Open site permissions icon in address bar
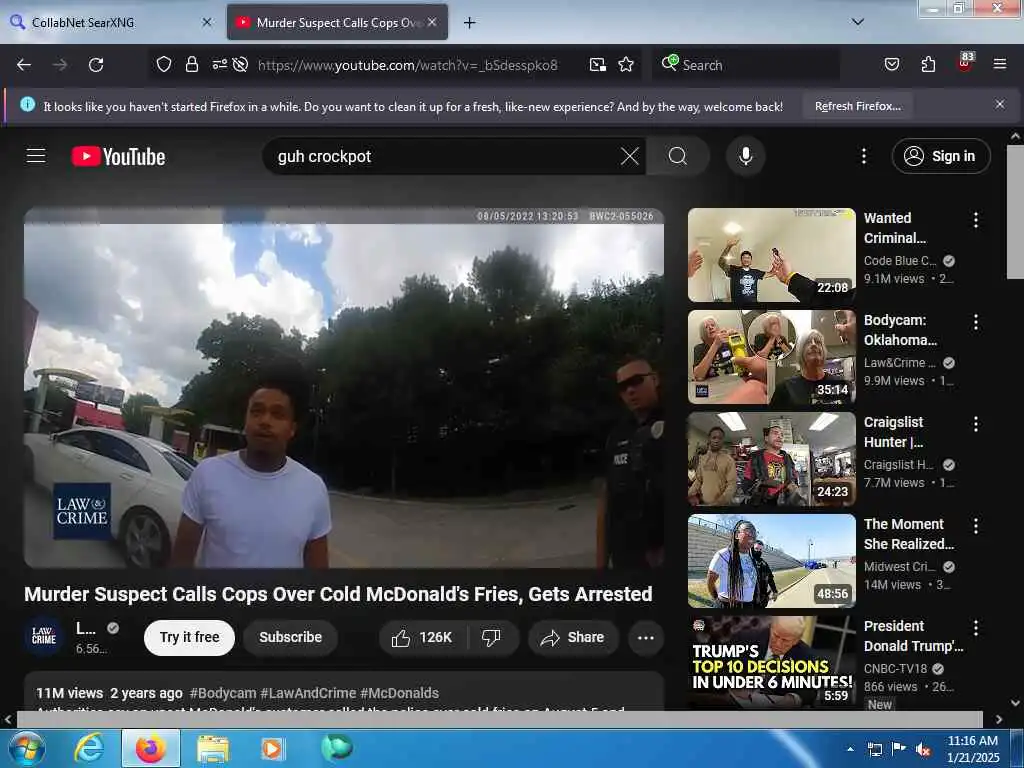This screenshot has height=768, width=1024. [219, 64]
